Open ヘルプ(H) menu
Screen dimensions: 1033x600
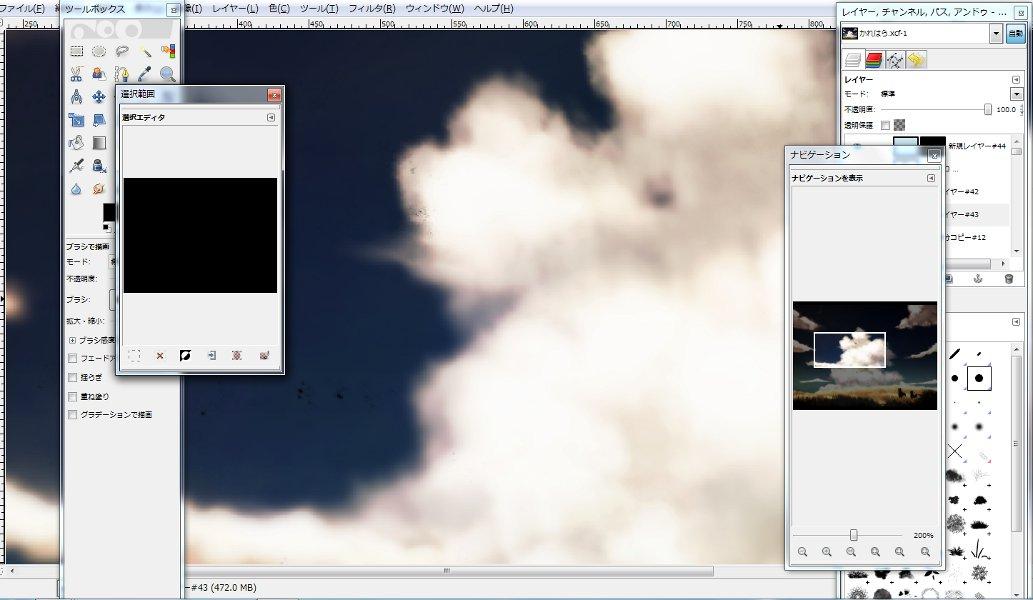(x=493, y=9)
